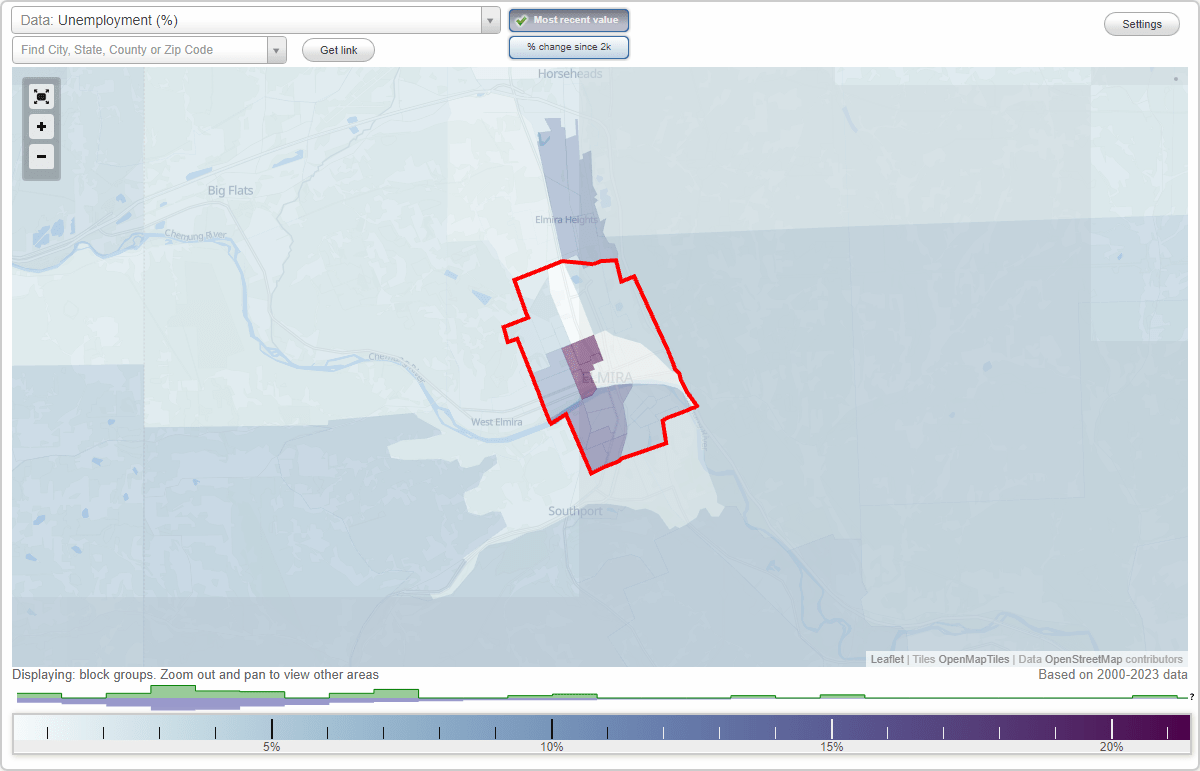This screenshot has width=1200, height=771.
Task: Follow the Leaflet attribution link
Action: pyautogui.click(x=886, y=659)
